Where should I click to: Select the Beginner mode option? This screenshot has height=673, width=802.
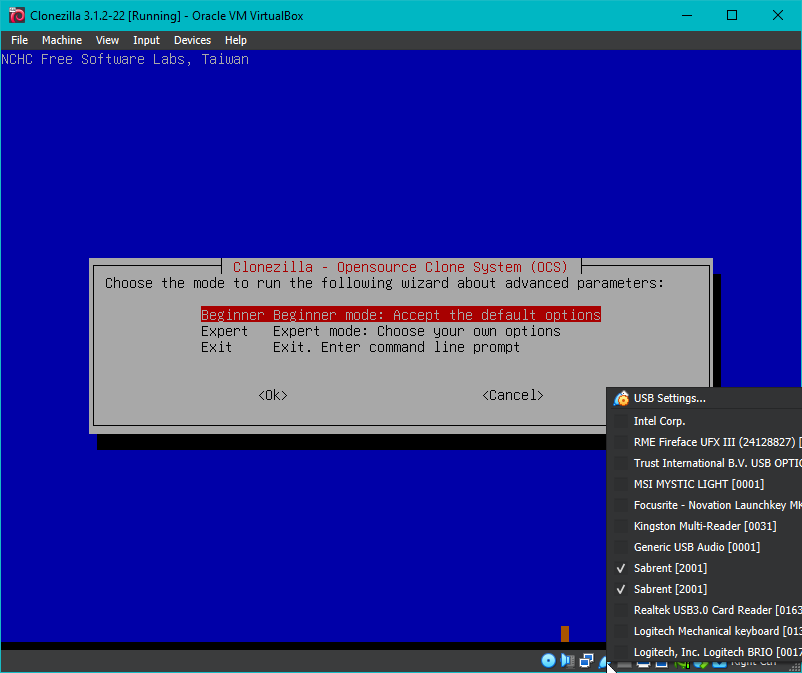click(x=400, y=315)
